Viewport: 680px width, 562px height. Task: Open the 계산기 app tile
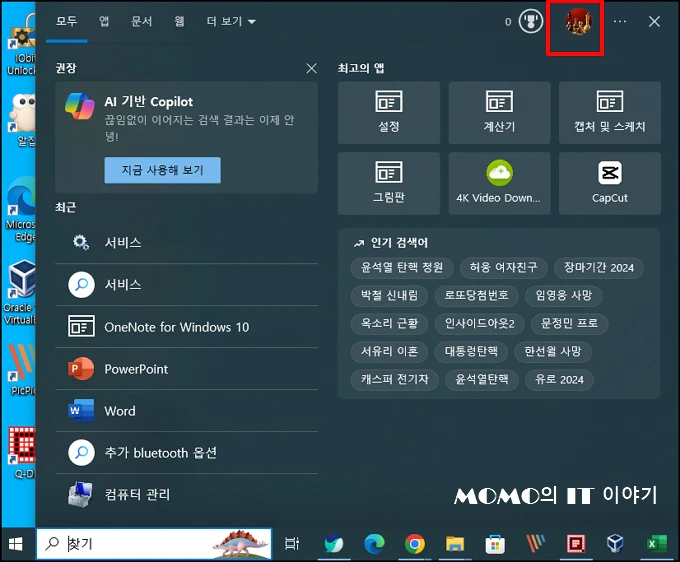[x=499, y=112]
